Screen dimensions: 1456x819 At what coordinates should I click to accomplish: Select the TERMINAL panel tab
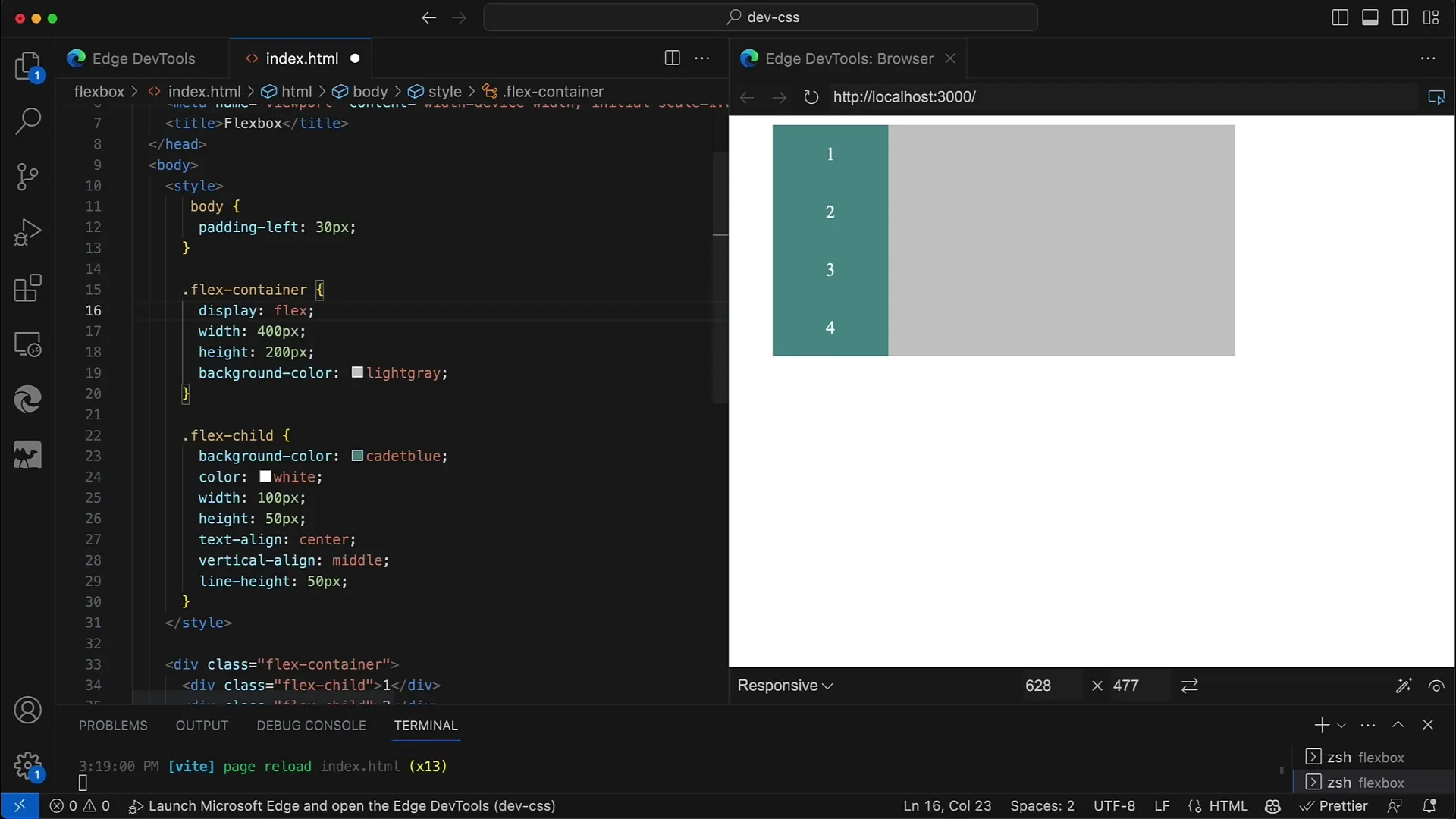[x=425, y=726]
